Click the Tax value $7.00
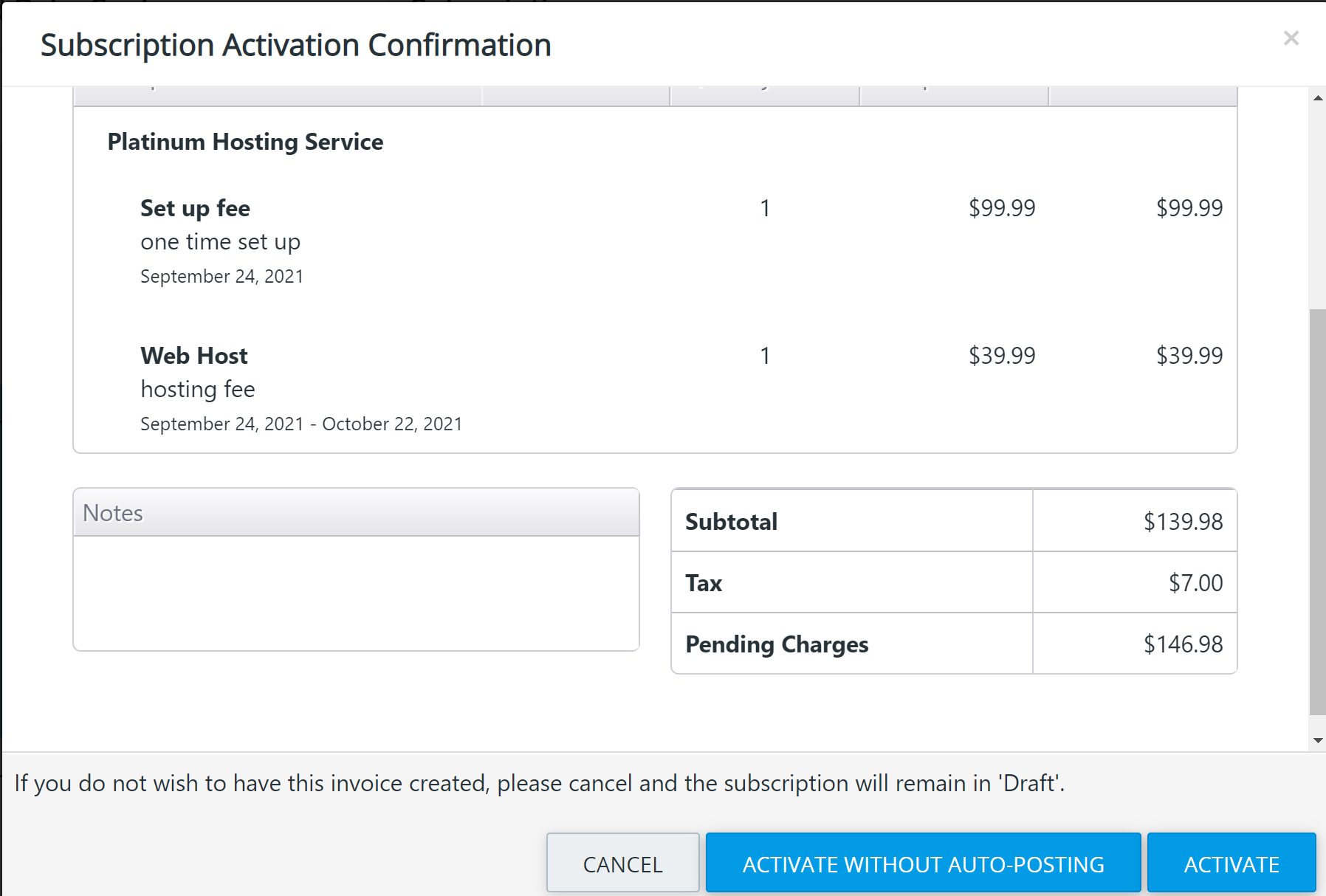This screenshot has width=1326, height=896. (1195, 583)
